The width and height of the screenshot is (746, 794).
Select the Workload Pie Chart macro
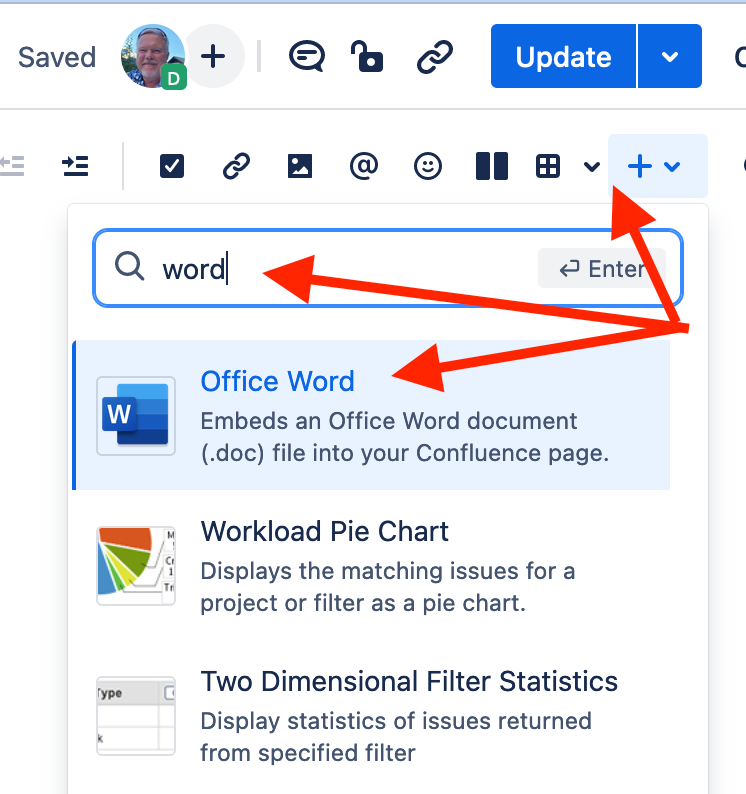point(371,566)
